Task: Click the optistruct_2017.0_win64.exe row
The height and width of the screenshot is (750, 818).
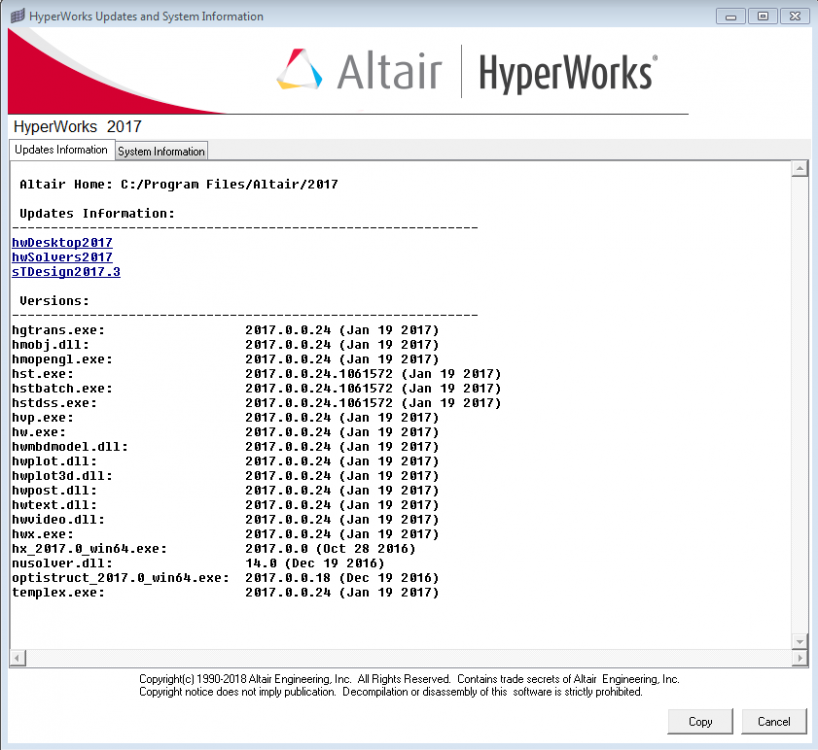Action: 225,578
